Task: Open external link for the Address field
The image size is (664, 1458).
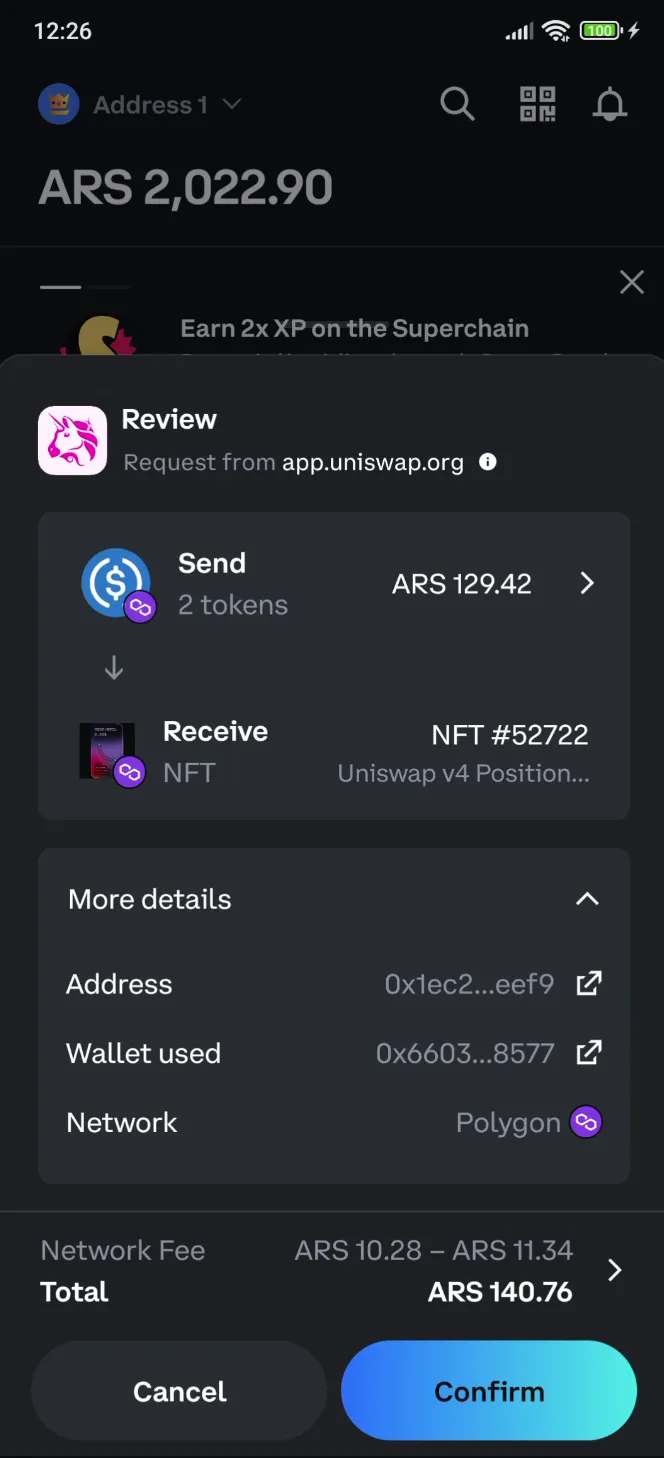Action: (589, 984)
